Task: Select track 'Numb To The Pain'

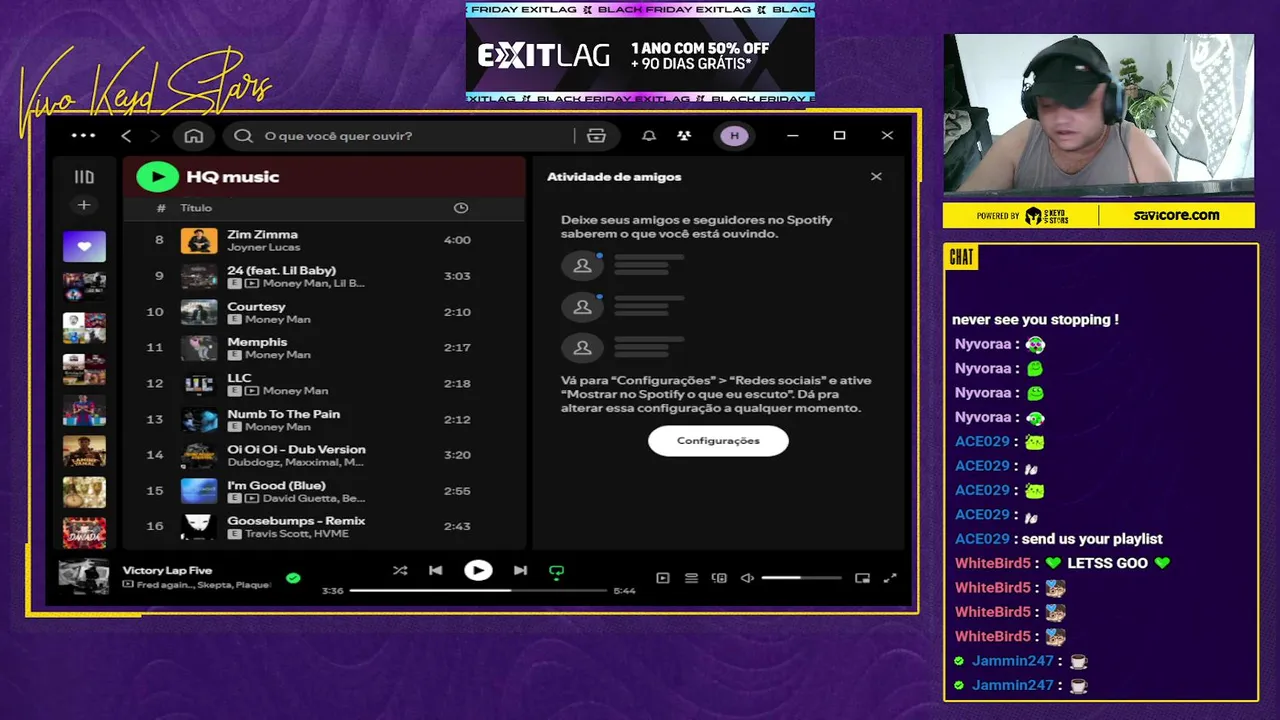Action: coord(325,419)
